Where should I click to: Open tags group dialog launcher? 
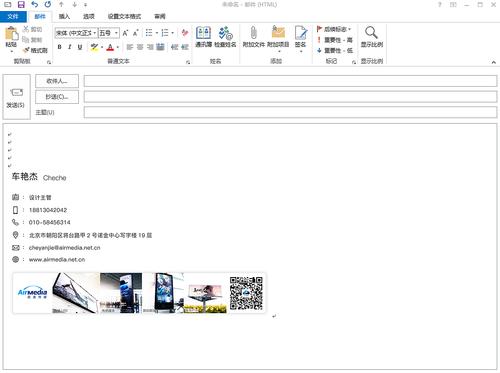point(354,62)
